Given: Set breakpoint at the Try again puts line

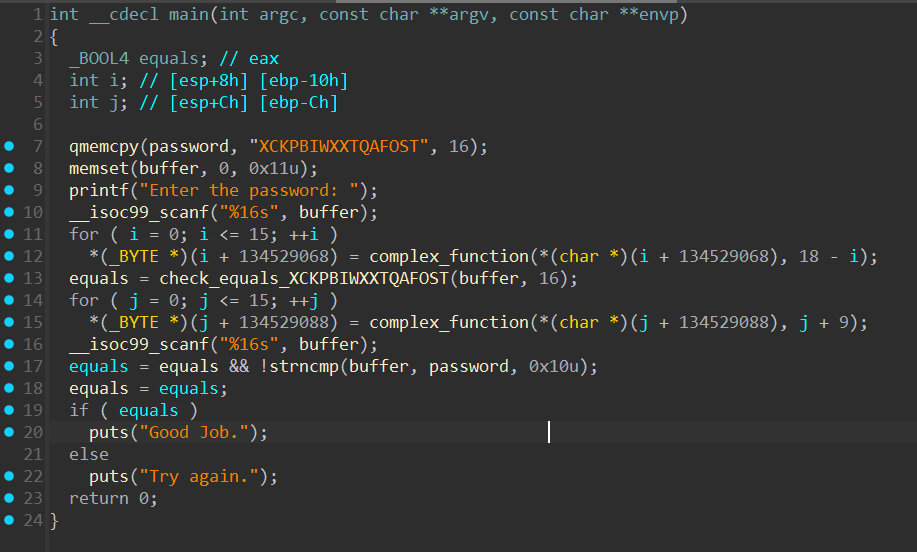Looking at the screenshot, I should (x=9, y=476).
